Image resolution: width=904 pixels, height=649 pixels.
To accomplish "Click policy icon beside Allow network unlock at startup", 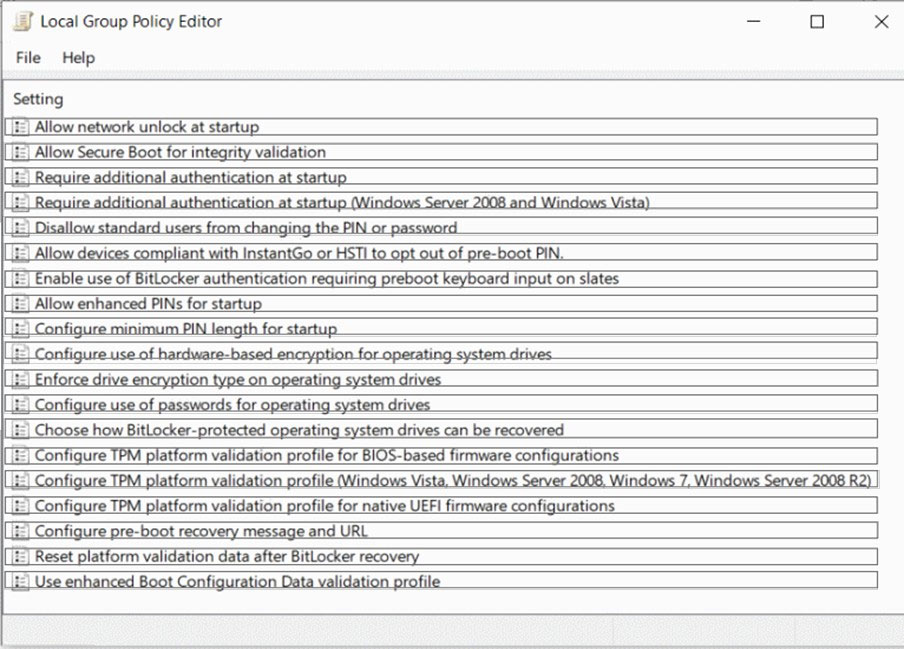I will [x=21, y=127].
